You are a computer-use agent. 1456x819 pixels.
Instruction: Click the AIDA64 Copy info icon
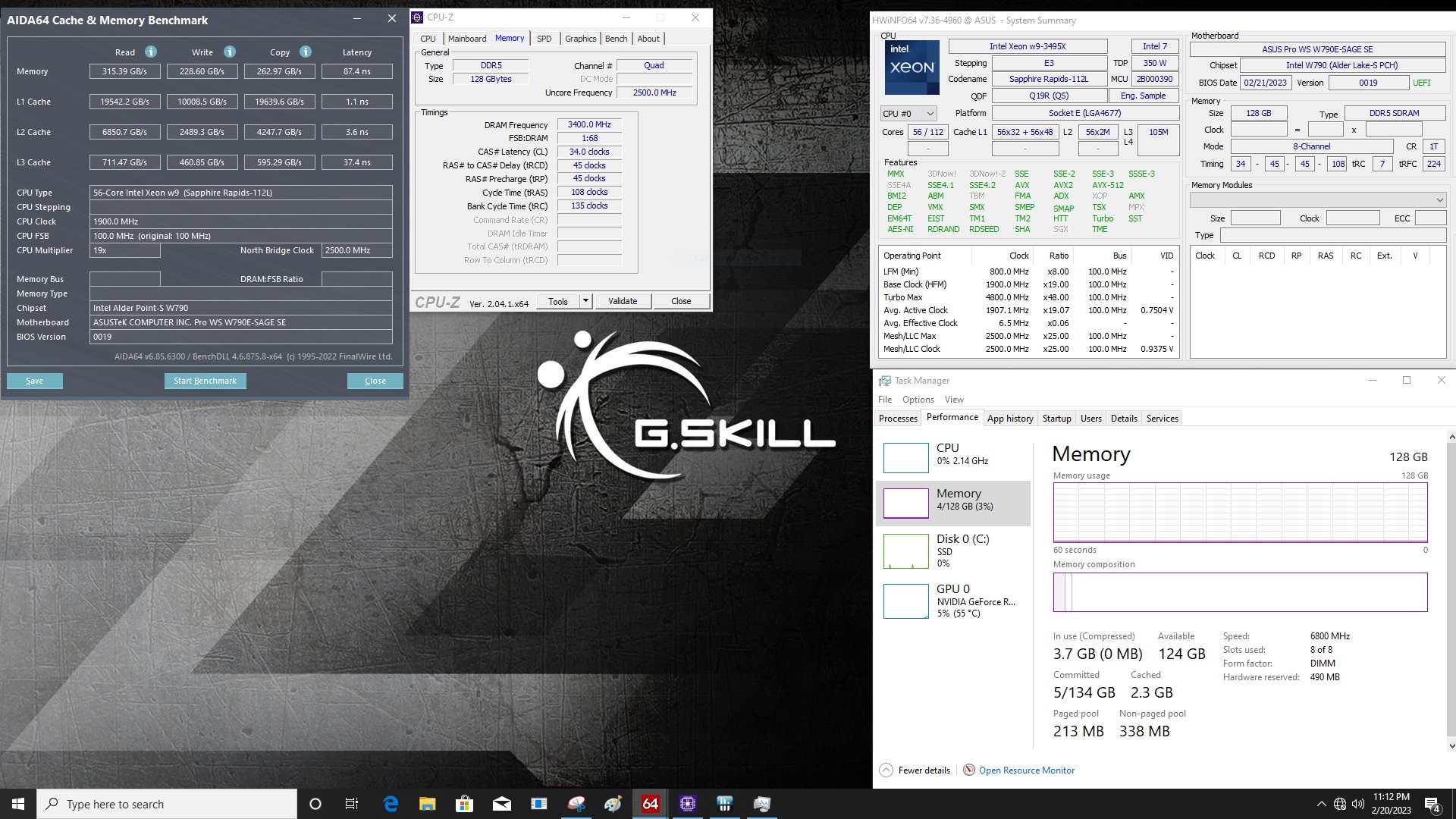coord(305,51)
